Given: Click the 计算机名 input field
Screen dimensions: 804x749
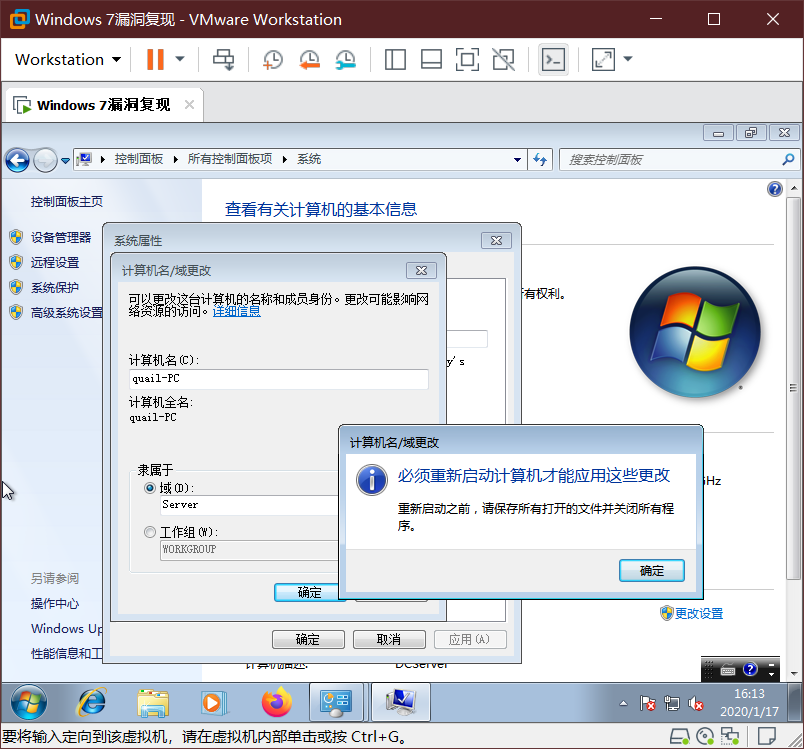Looking at the screenshot, I should (278, 379).
